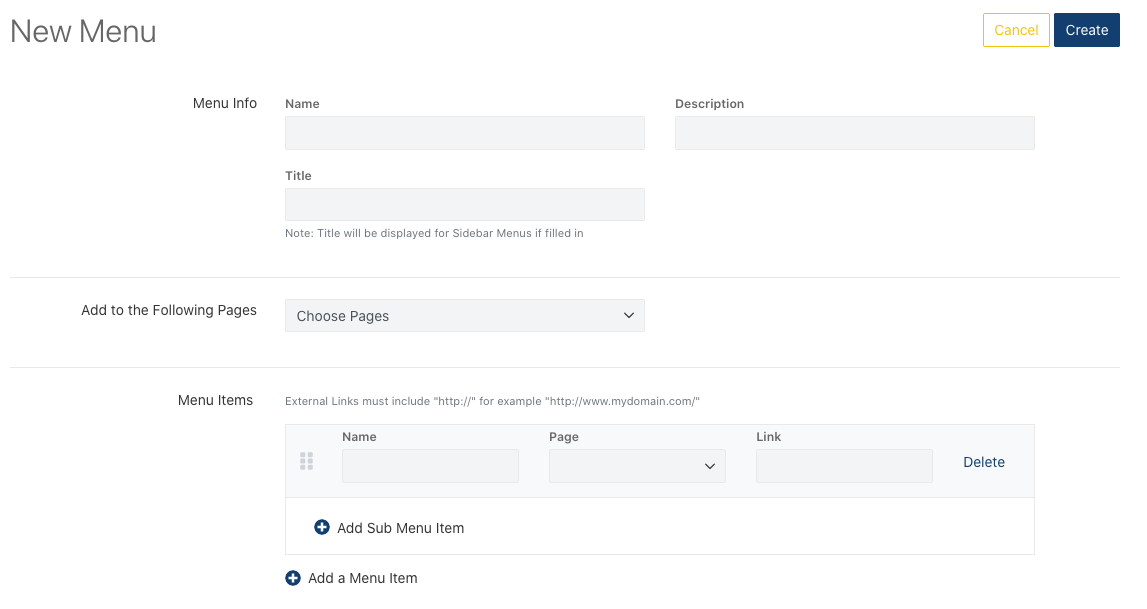Click the Menu Info section label
Viewport: 1147px width, 609px height.
point(225,103)
